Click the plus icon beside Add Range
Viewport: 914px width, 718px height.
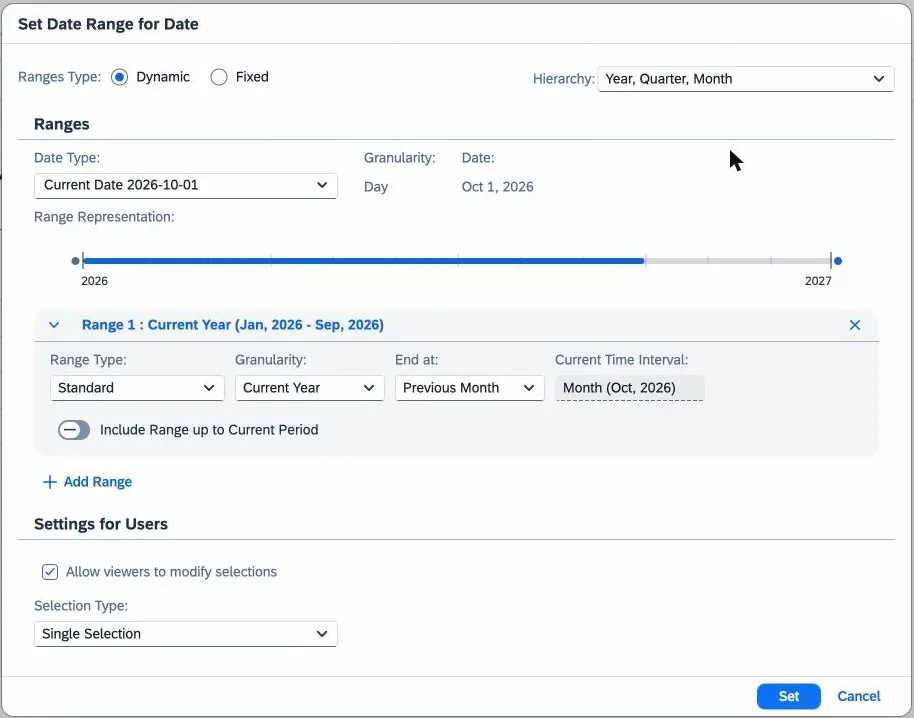(x=50, y=482)
